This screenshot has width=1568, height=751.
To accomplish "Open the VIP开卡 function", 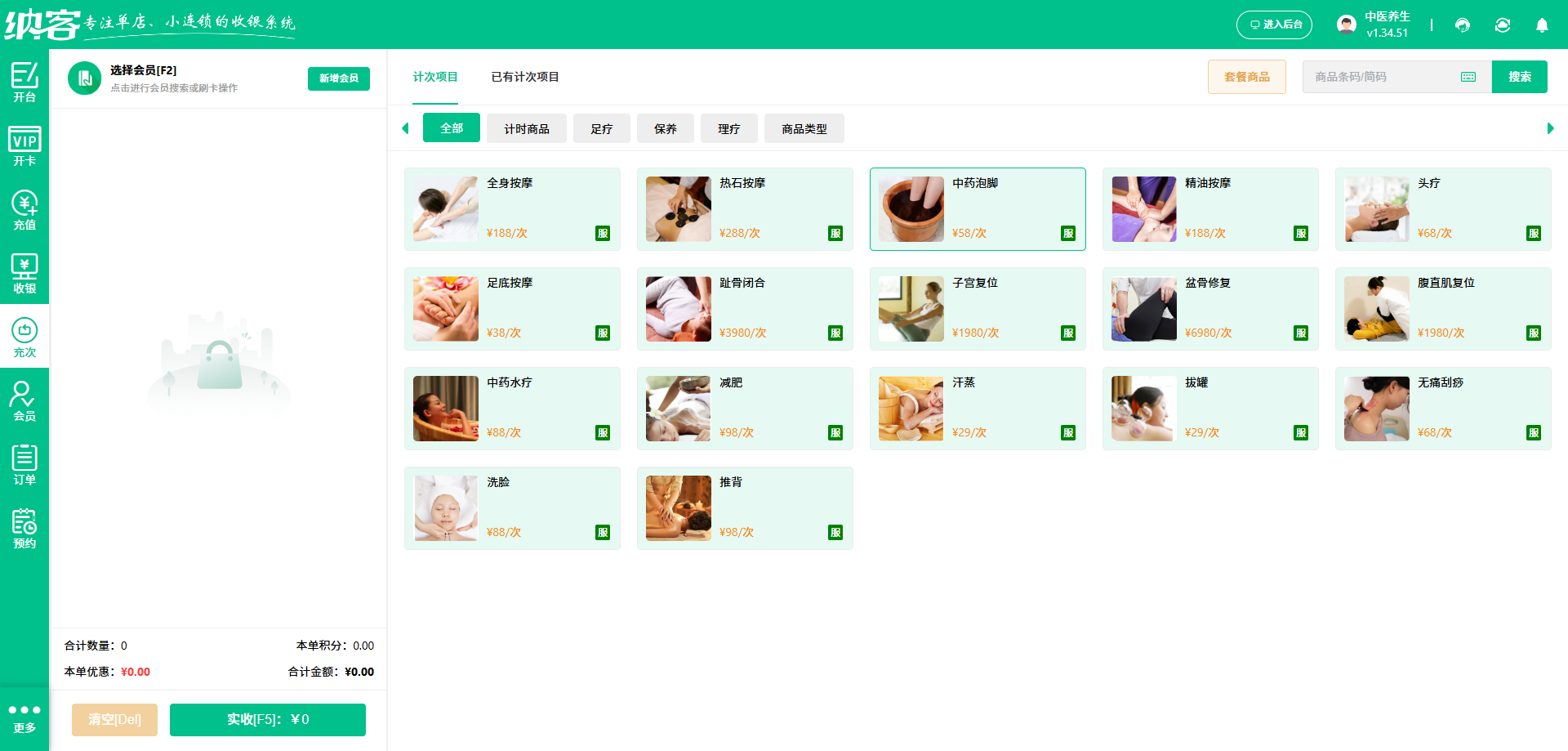I will 24,145.
